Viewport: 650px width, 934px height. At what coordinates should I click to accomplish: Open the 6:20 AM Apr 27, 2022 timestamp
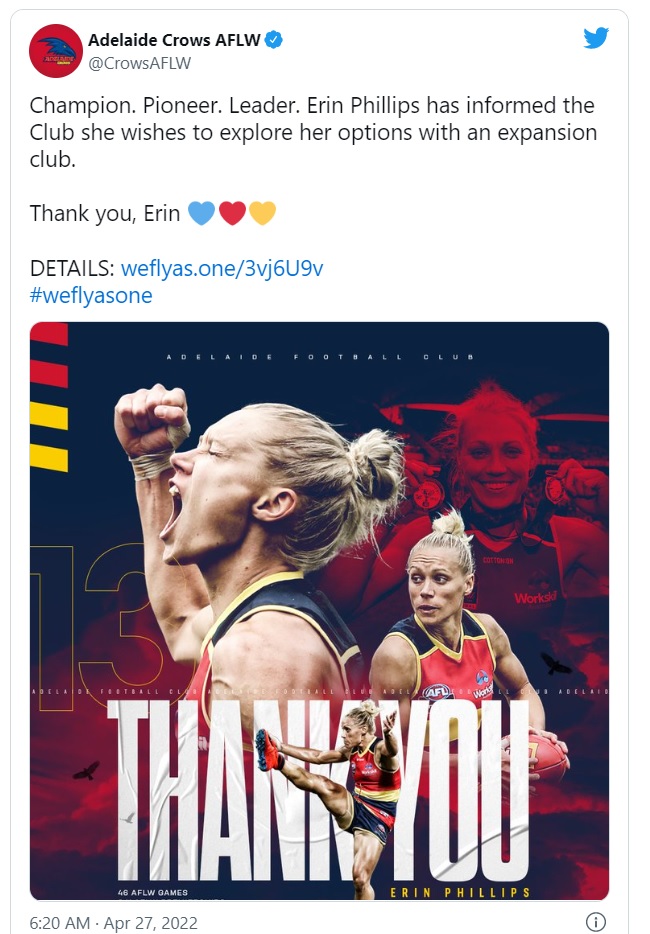point(113,922)
